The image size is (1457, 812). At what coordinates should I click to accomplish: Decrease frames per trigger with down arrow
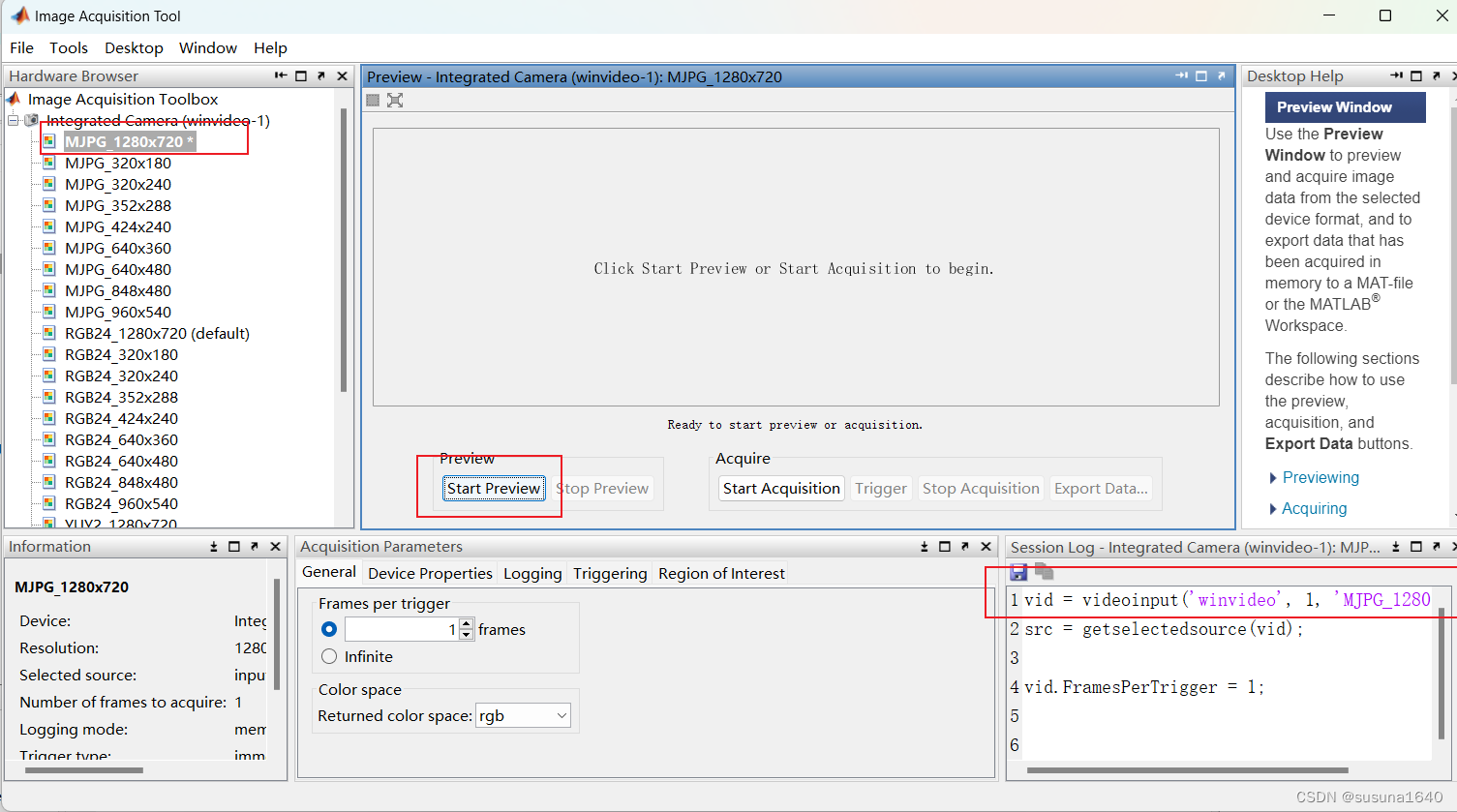467,635
